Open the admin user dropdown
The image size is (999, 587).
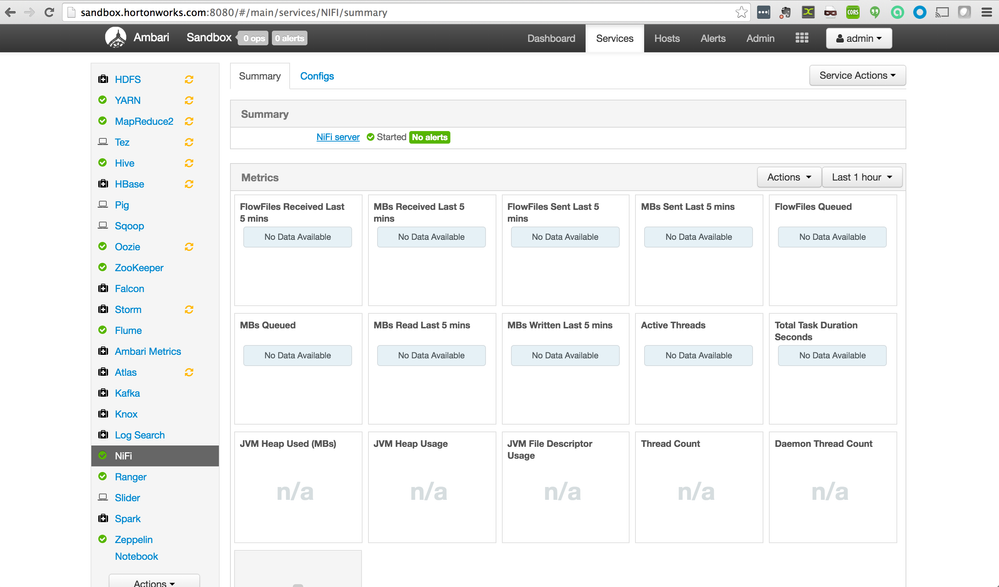pos(858,39)
